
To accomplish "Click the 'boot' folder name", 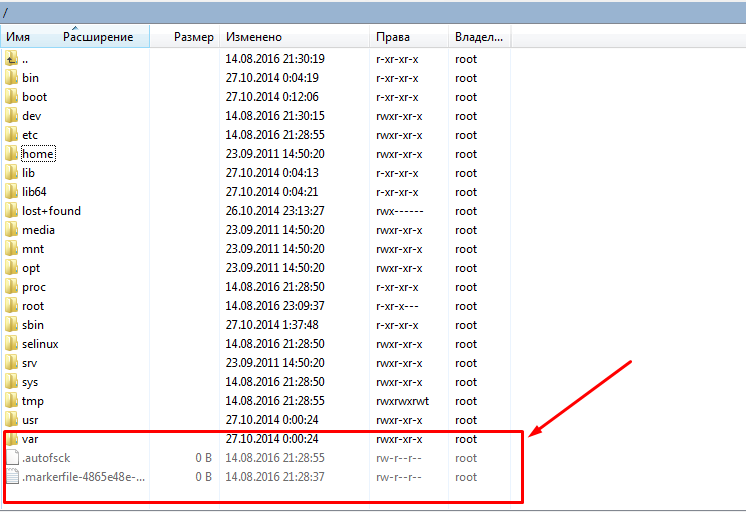I will click(35, 97).
